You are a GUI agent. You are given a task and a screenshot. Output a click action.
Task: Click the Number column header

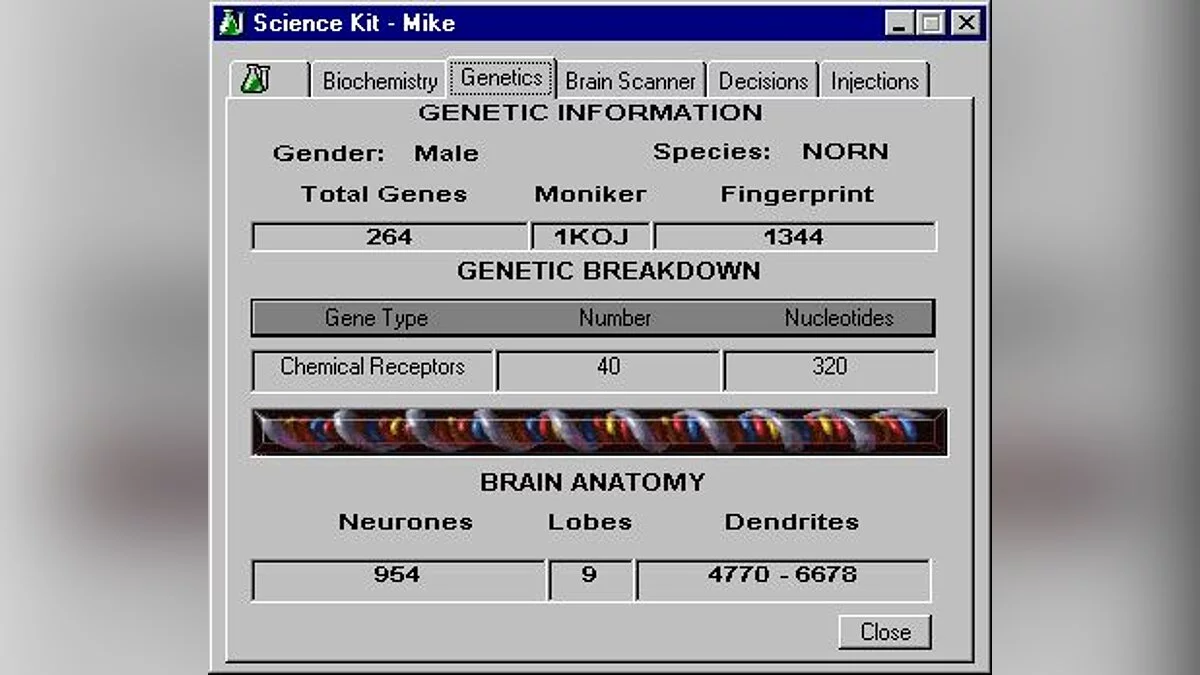click(x=614, y=318)
